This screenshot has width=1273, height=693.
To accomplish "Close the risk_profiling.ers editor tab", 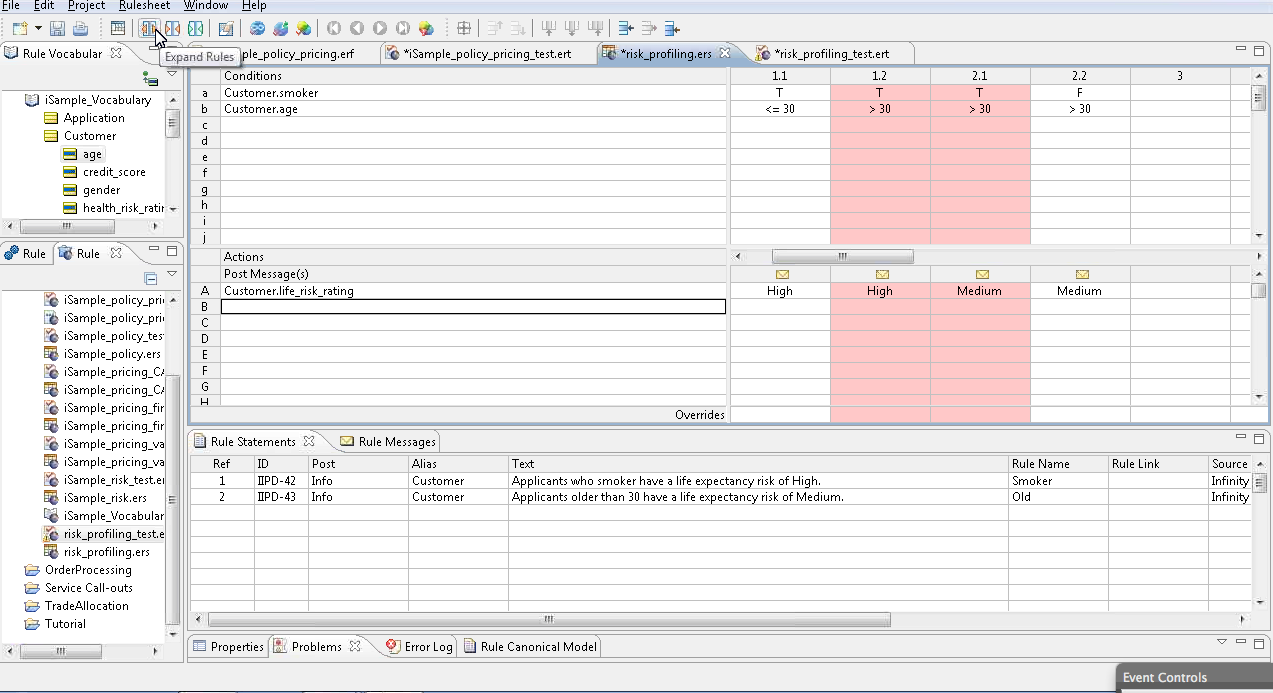I will [725, 53].
